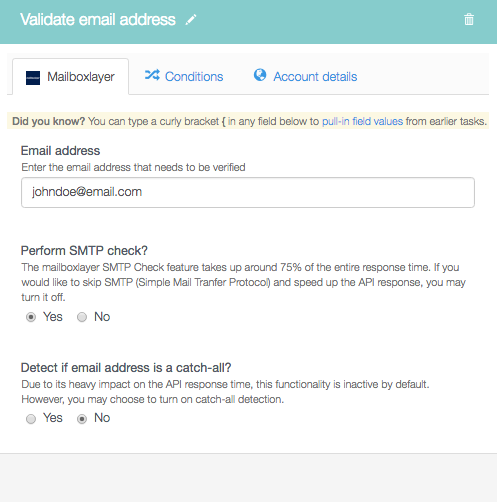Viewport: 497px width, 502px height.
Task: Switch to the Mailboxlayer tab
Action: point(71,77)
